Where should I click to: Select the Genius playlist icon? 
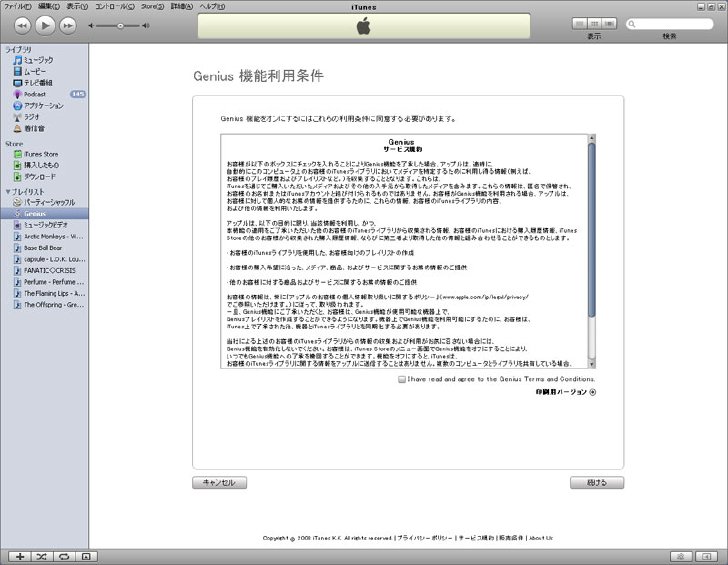pyautogui.click(x=18, y=214)
